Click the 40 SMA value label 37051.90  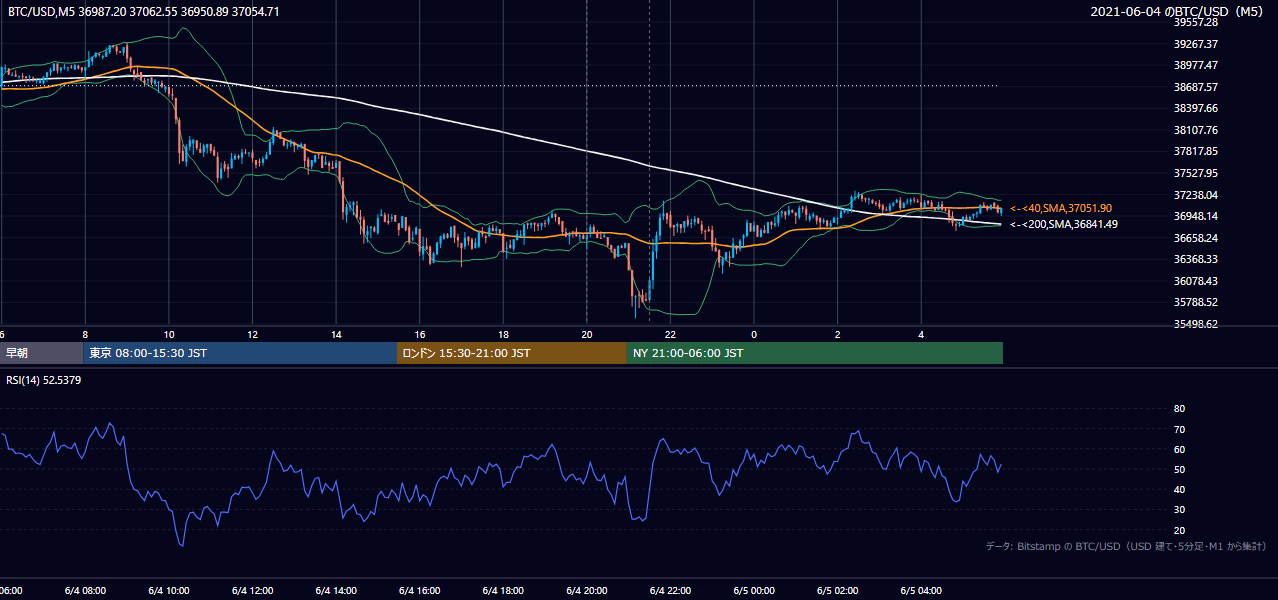click(1061, 208)
